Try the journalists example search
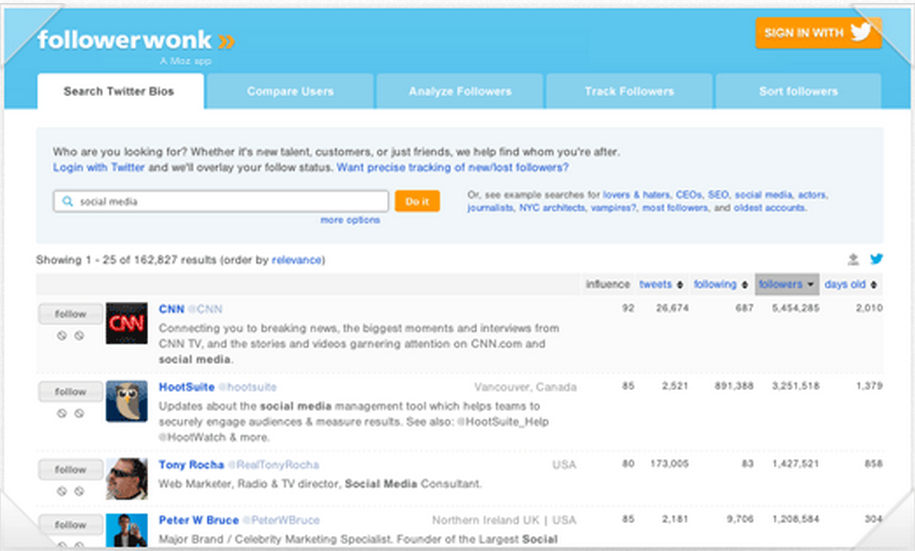Image resolution: width=915 pixels, height=551 pixels. [x=490, y=208]
